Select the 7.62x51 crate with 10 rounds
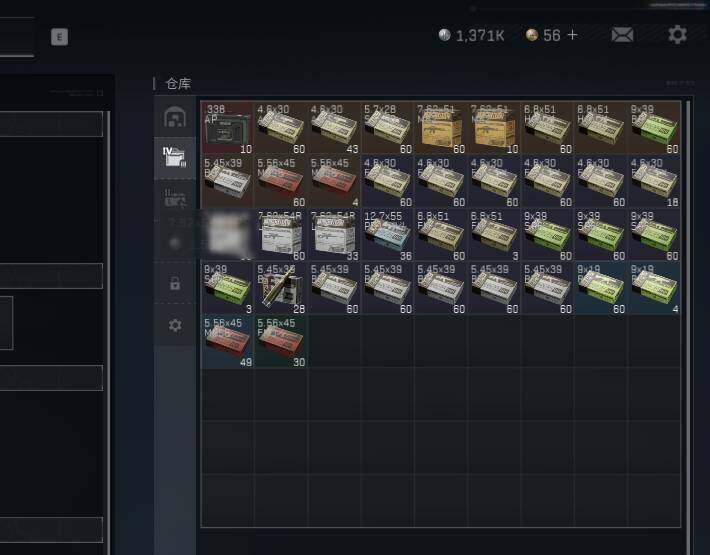This screenshot has width=710, height=555. [x=494, y=128]
